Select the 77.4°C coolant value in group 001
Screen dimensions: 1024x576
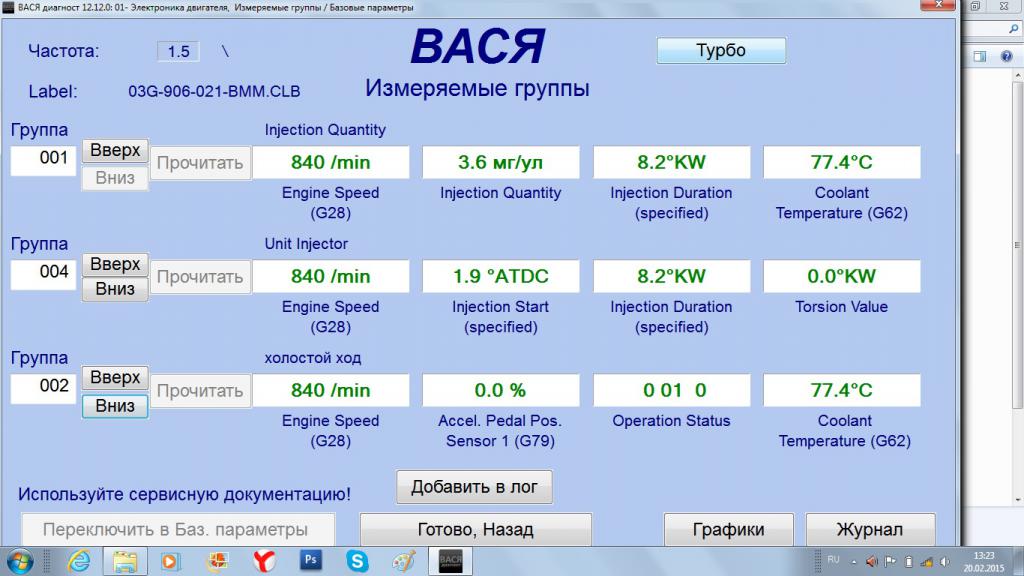click(x=841, y=162)
